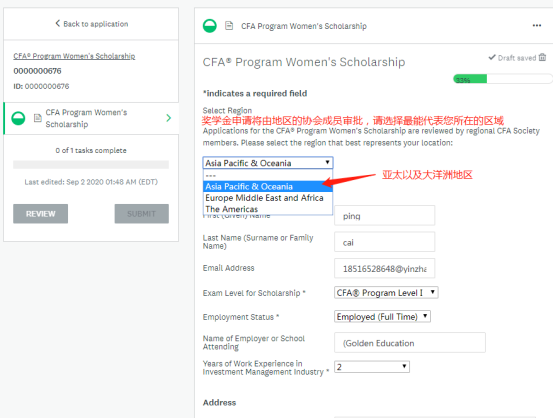Click the document icon in the form header

pyautogui.click(x=229, y=26)
